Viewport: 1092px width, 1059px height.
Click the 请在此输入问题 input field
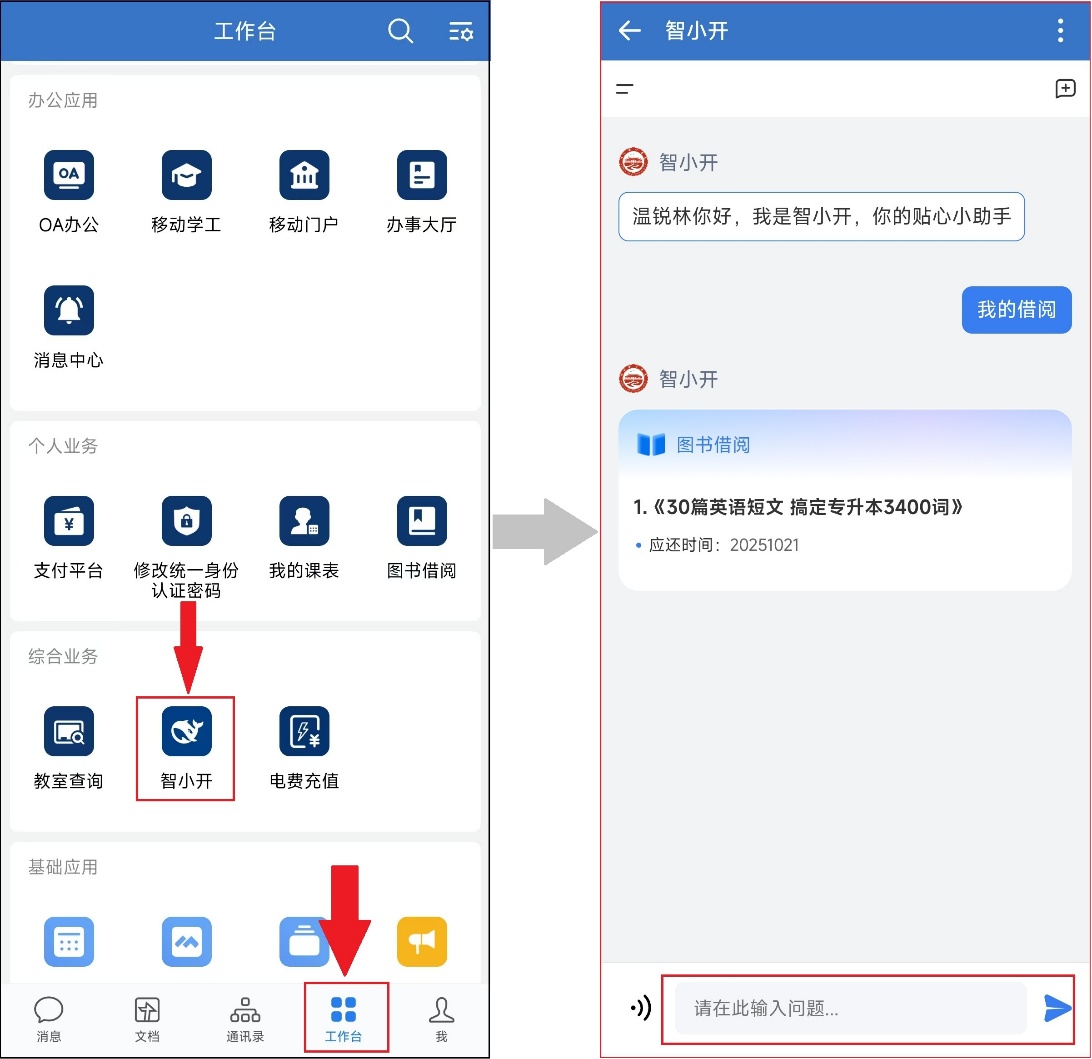(850, 1008)
